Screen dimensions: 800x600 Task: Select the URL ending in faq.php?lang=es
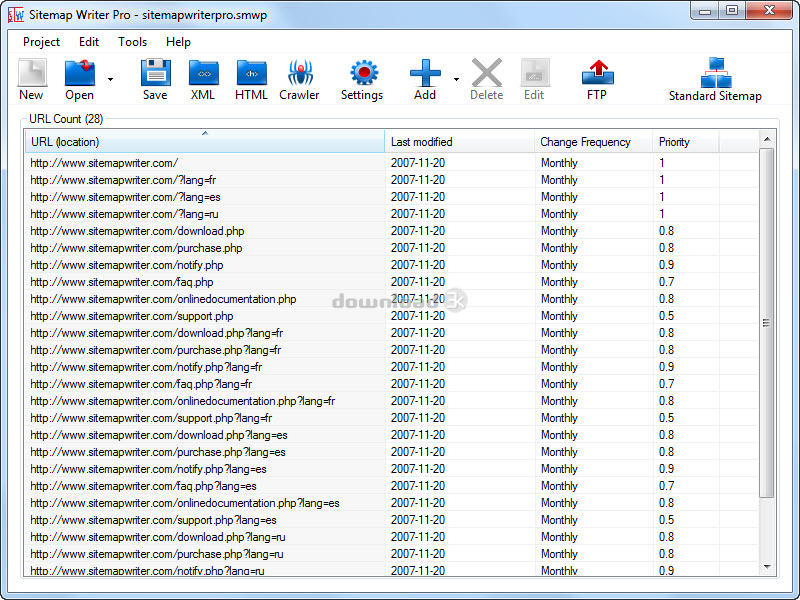[143, 486]
